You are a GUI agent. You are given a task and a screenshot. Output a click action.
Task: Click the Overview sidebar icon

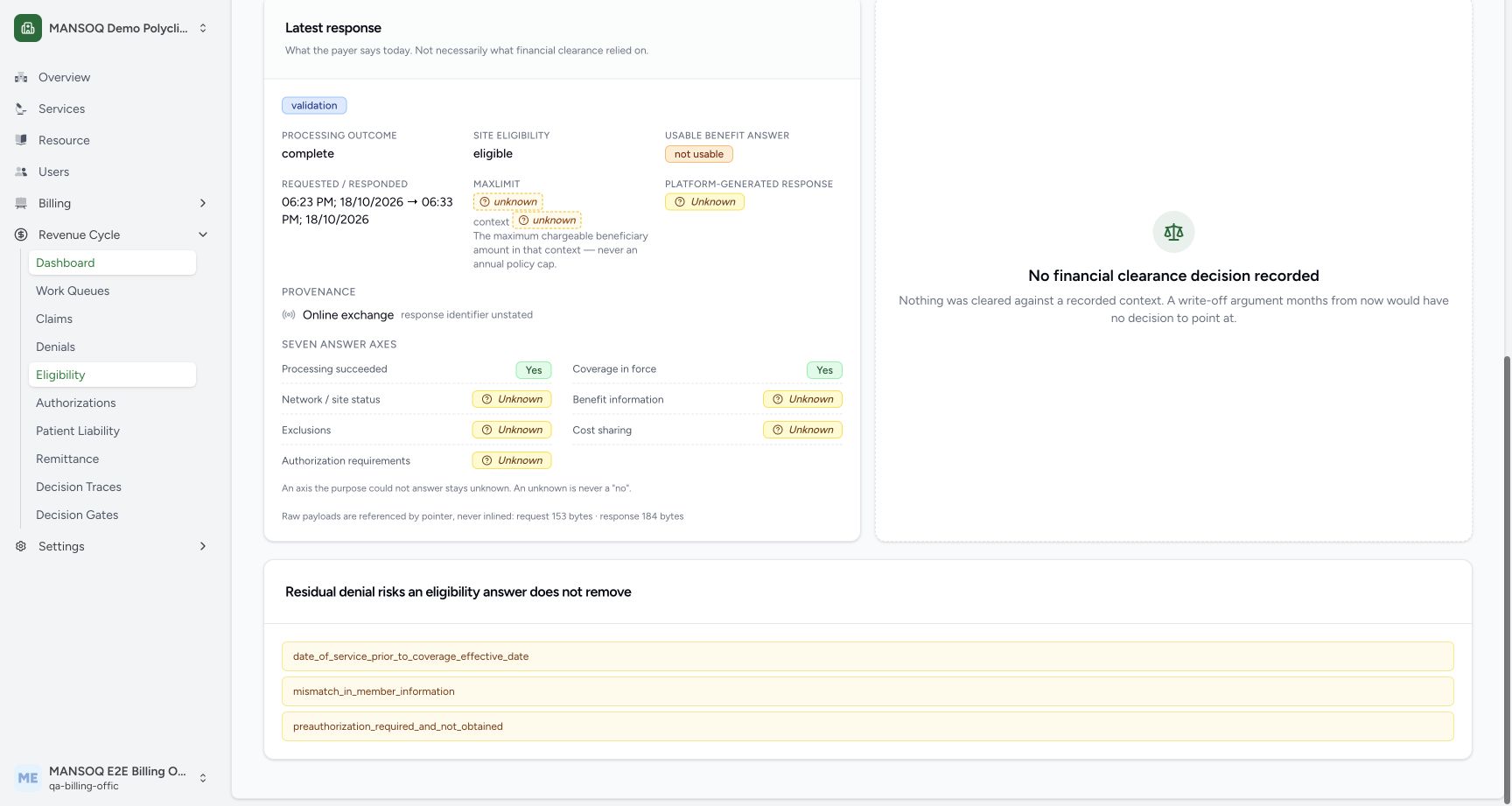click(x=21, y=77)
